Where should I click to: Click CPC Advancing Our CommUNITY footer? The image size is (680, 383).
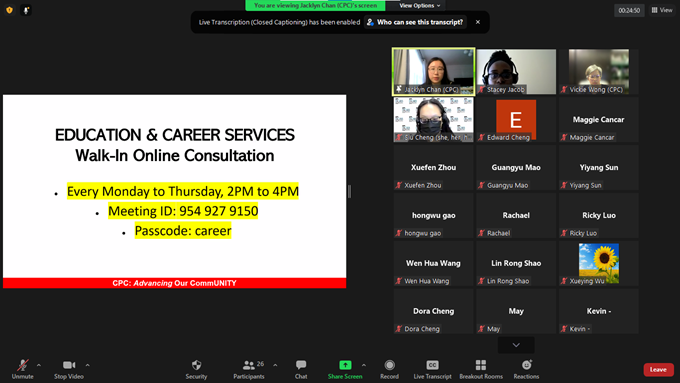(174, 283)
